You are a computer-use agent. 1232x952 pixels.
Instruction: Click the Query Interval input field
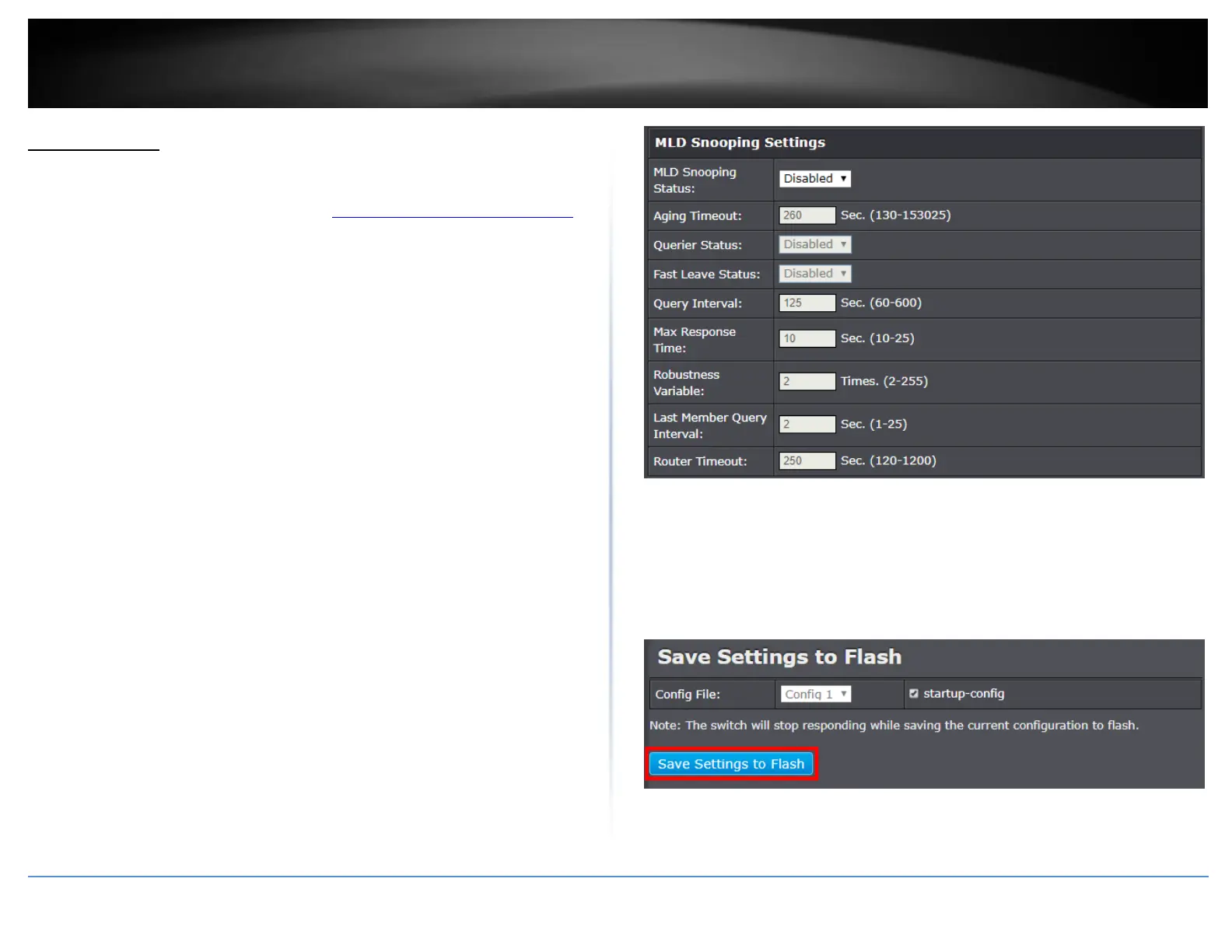(x=807, y=303)
